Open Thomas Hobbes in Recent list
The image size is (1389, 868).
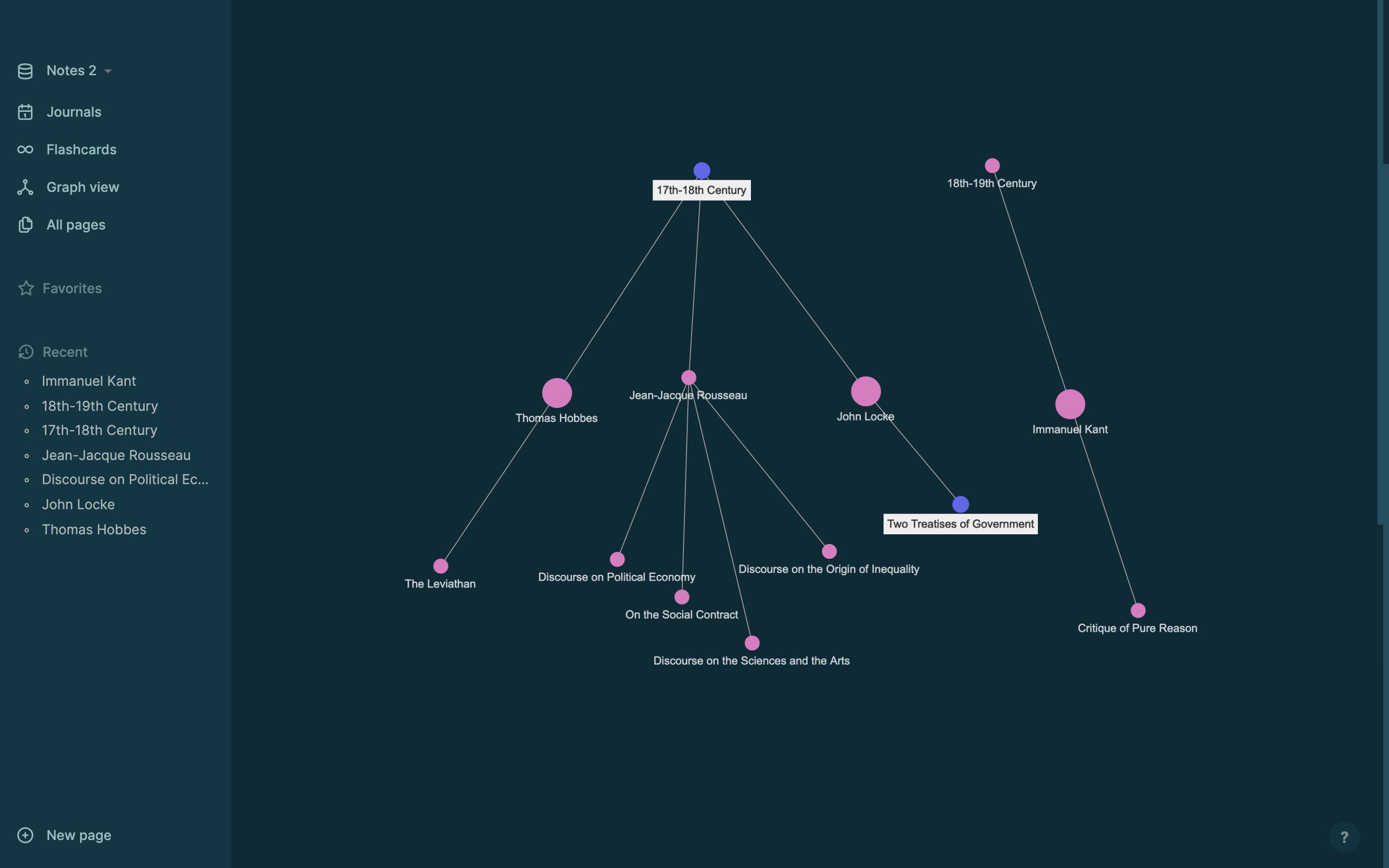94,530
